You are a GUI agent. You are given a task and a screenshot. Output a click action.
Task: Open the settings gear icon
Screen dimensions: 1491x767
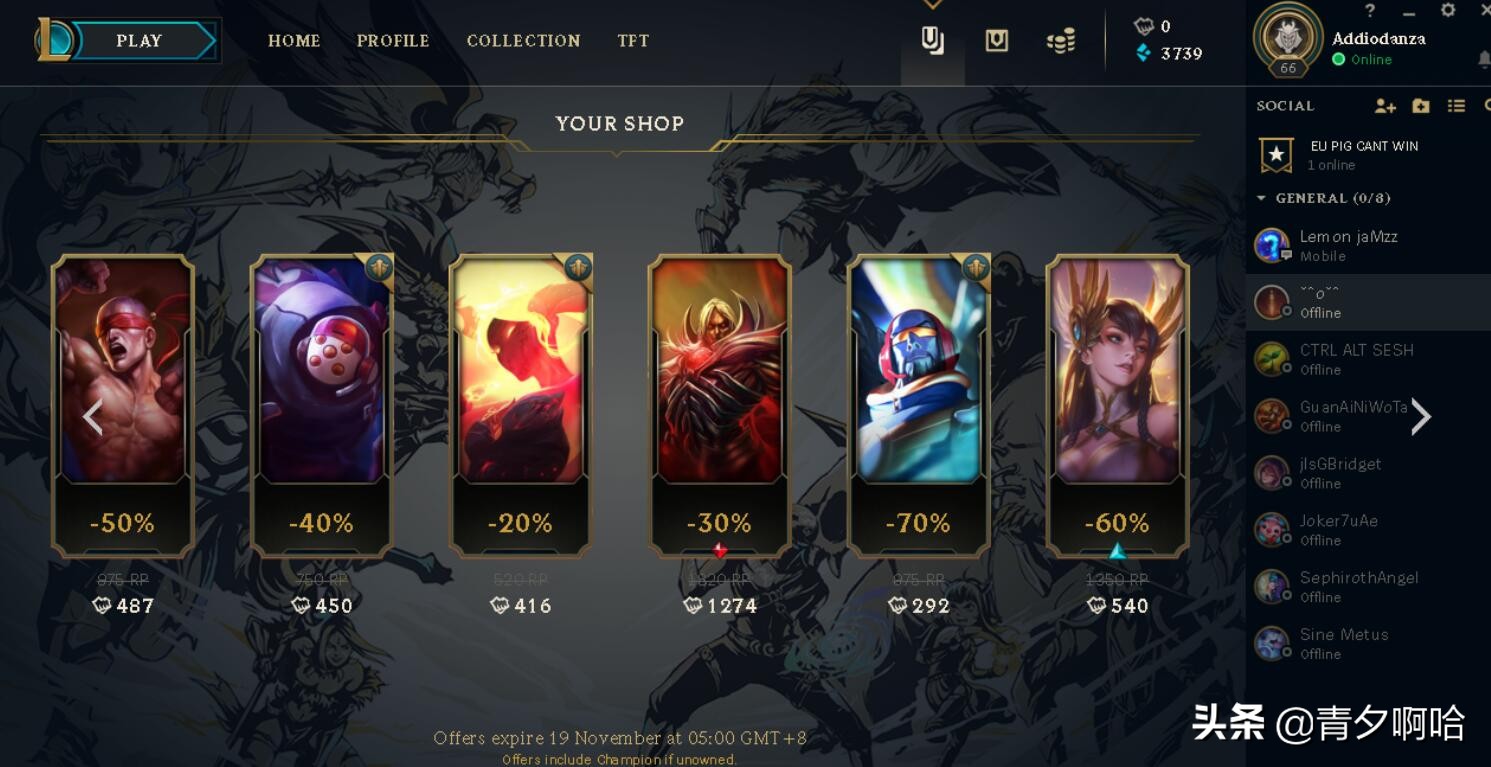coord(1448,11)
